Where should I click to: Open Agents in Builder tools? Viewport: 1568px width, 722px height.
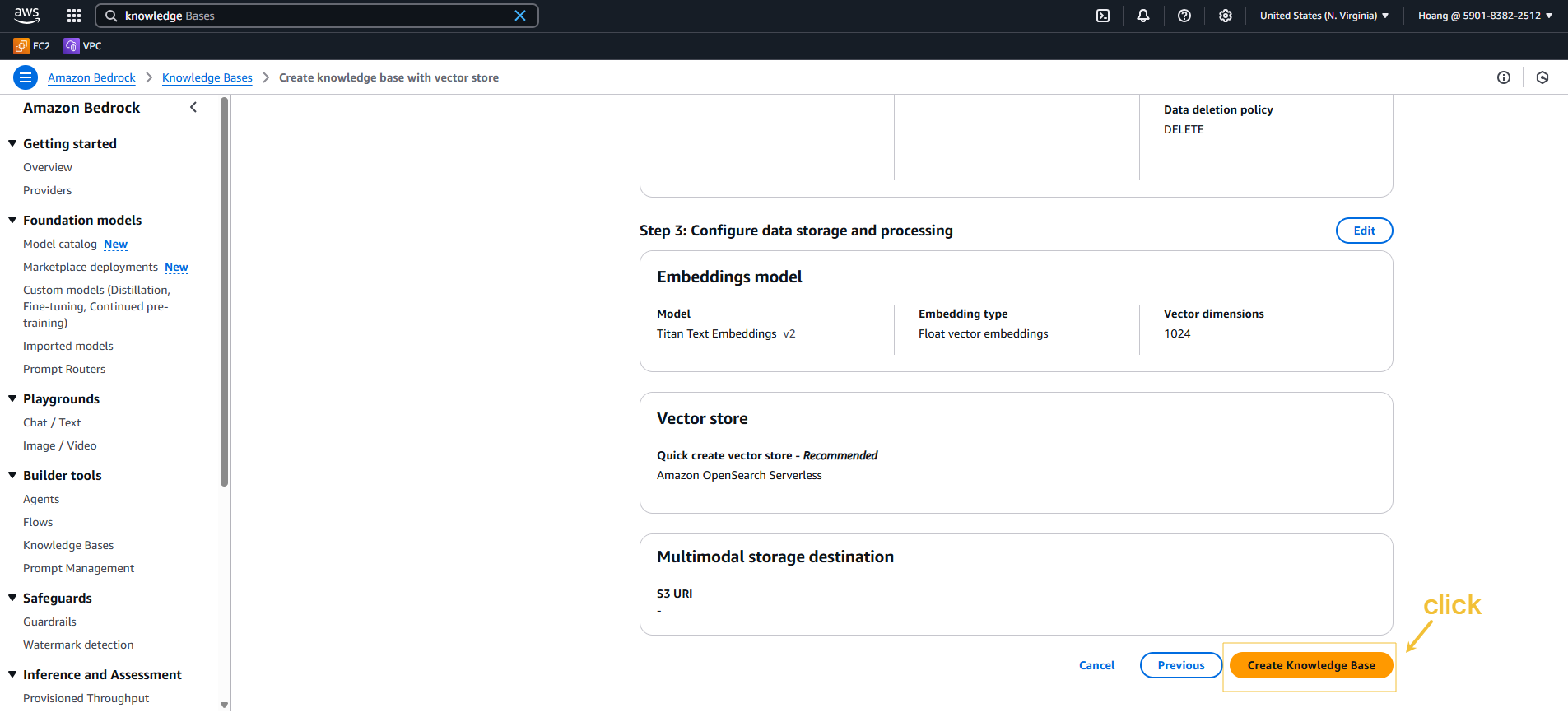(x=41, y=499)
